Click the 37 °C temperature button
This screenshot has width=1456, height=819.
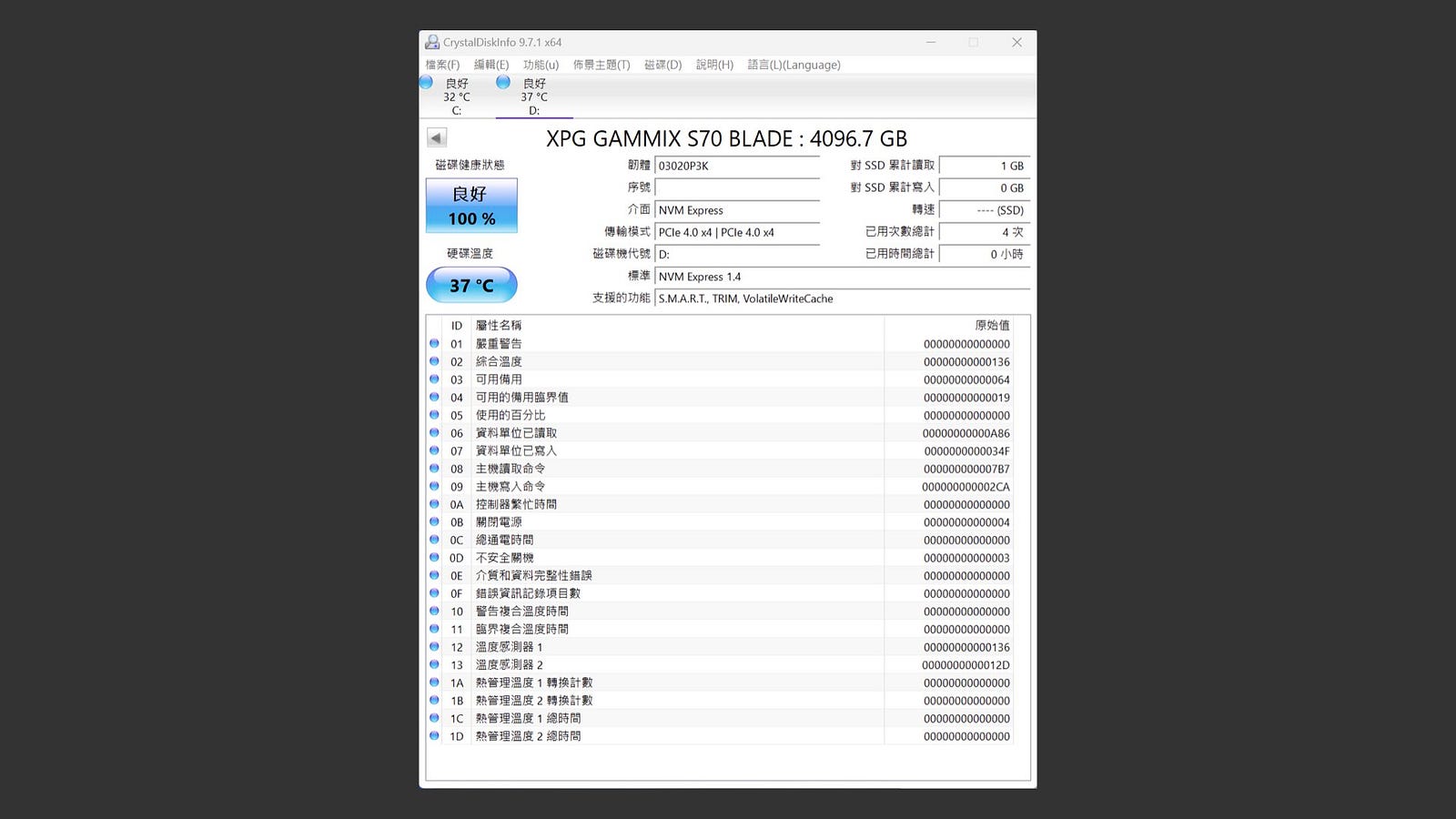coord(471,285)
